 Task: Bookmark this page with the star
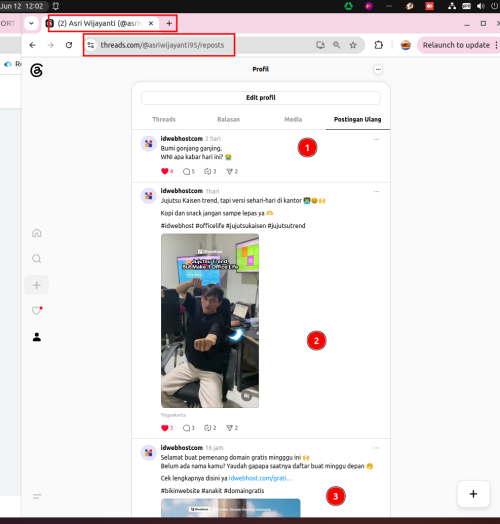[x=353, y=45]
